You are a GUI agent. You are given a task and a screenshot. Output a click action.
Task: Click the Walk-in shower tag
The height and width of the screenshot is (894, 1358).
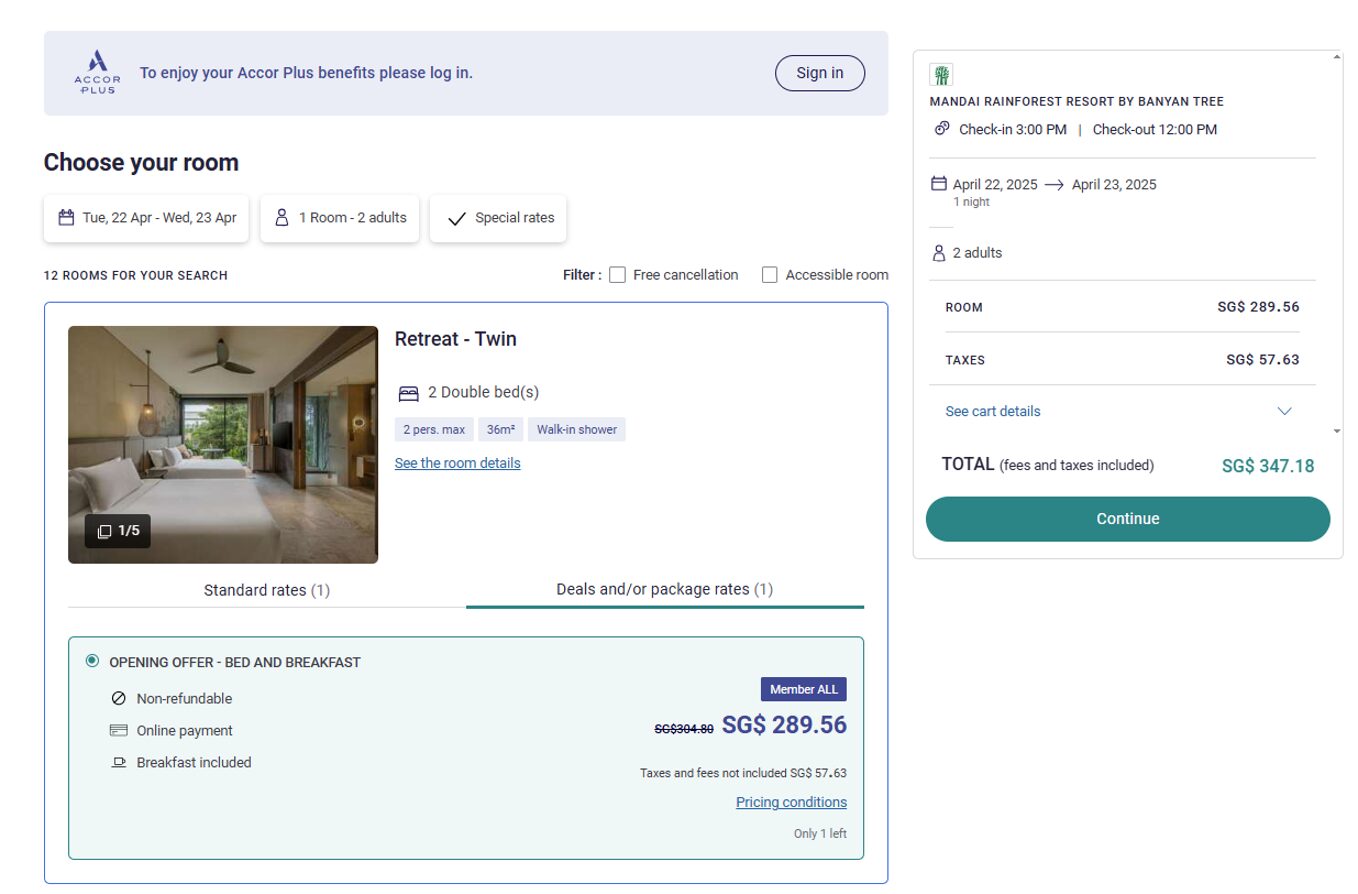coord(577,430)
